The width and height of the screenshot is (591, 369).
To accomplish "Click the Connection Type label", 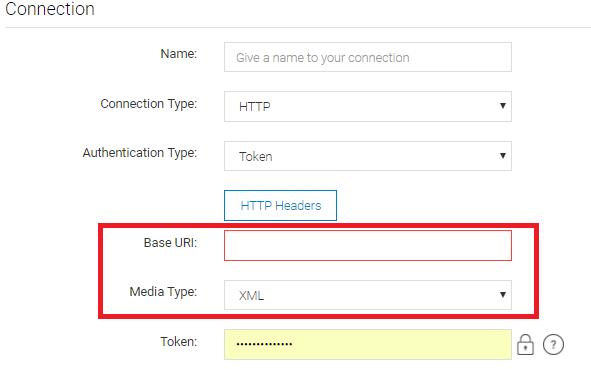I will click(x=149, y=104).
